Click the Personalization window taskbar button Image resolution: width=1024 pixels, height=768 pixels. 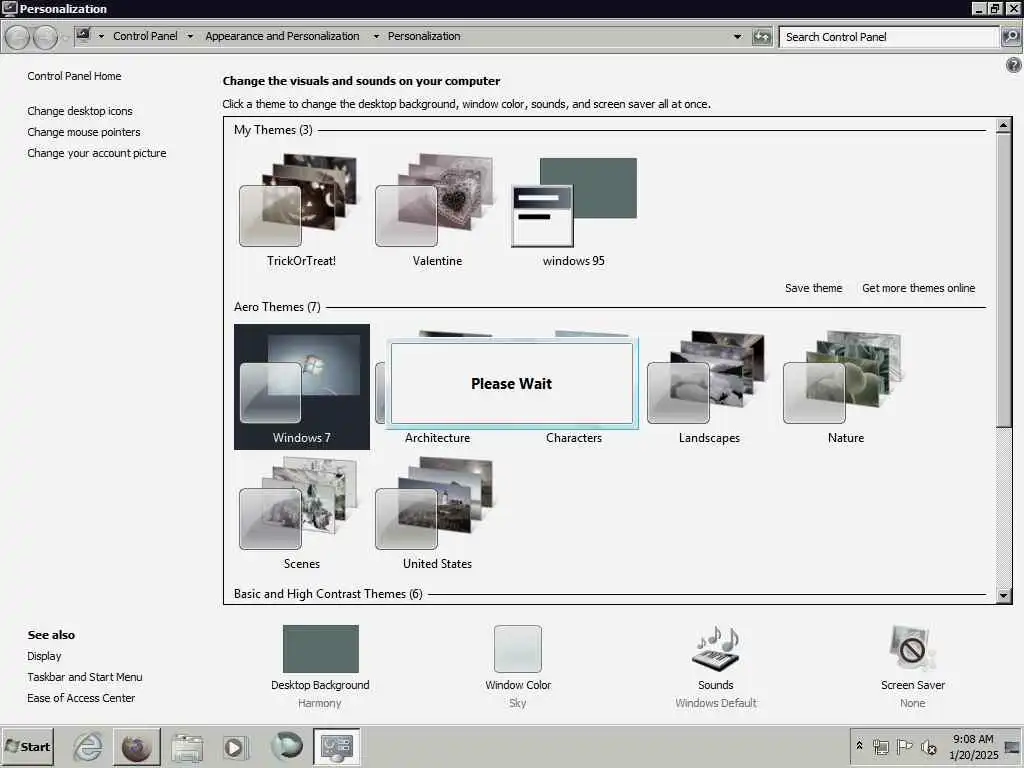(336, 746)
